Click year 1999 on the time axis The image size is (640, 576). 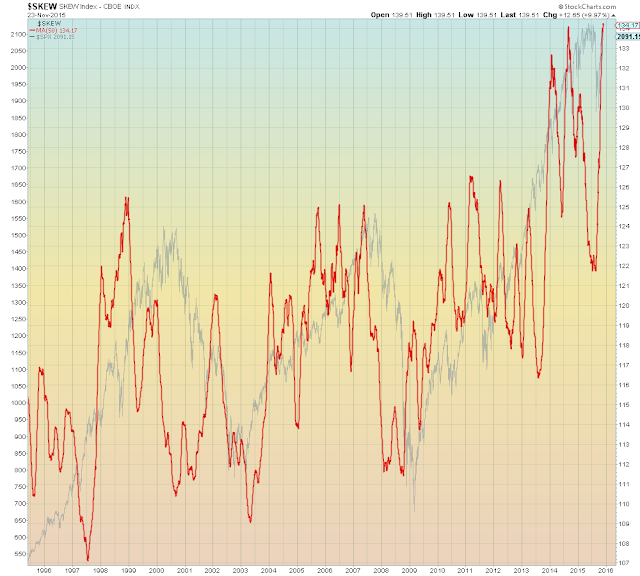tap(129, 571)
